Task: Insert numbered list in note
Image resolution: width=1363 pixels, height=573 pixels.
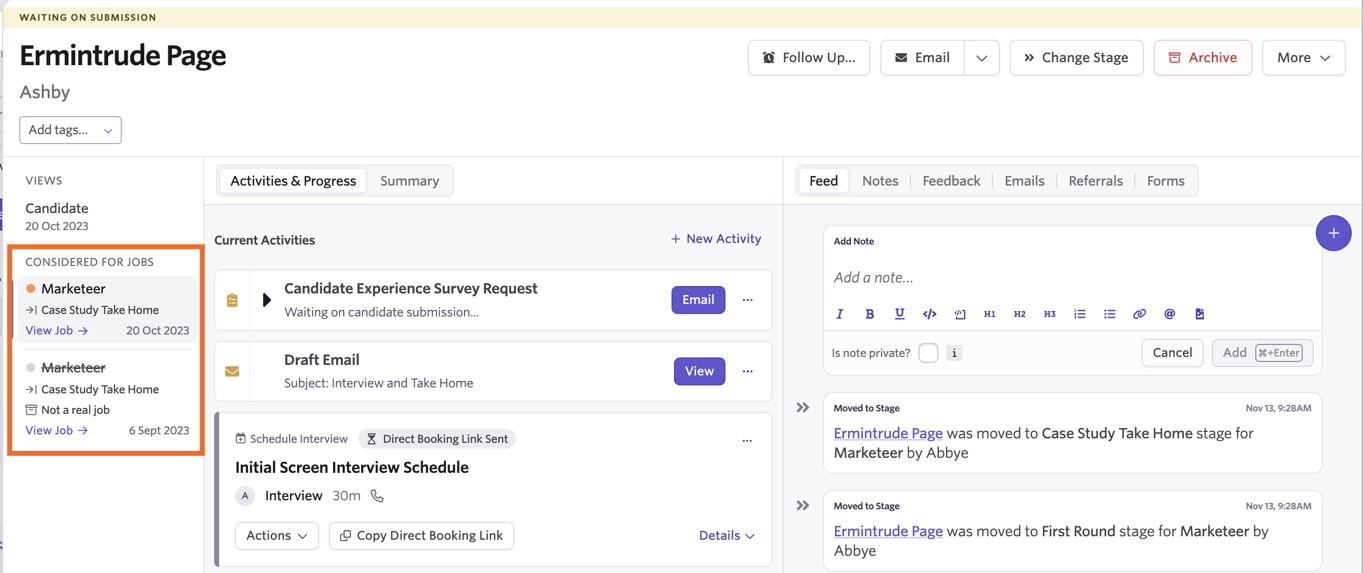Action: click(1079, 314)
